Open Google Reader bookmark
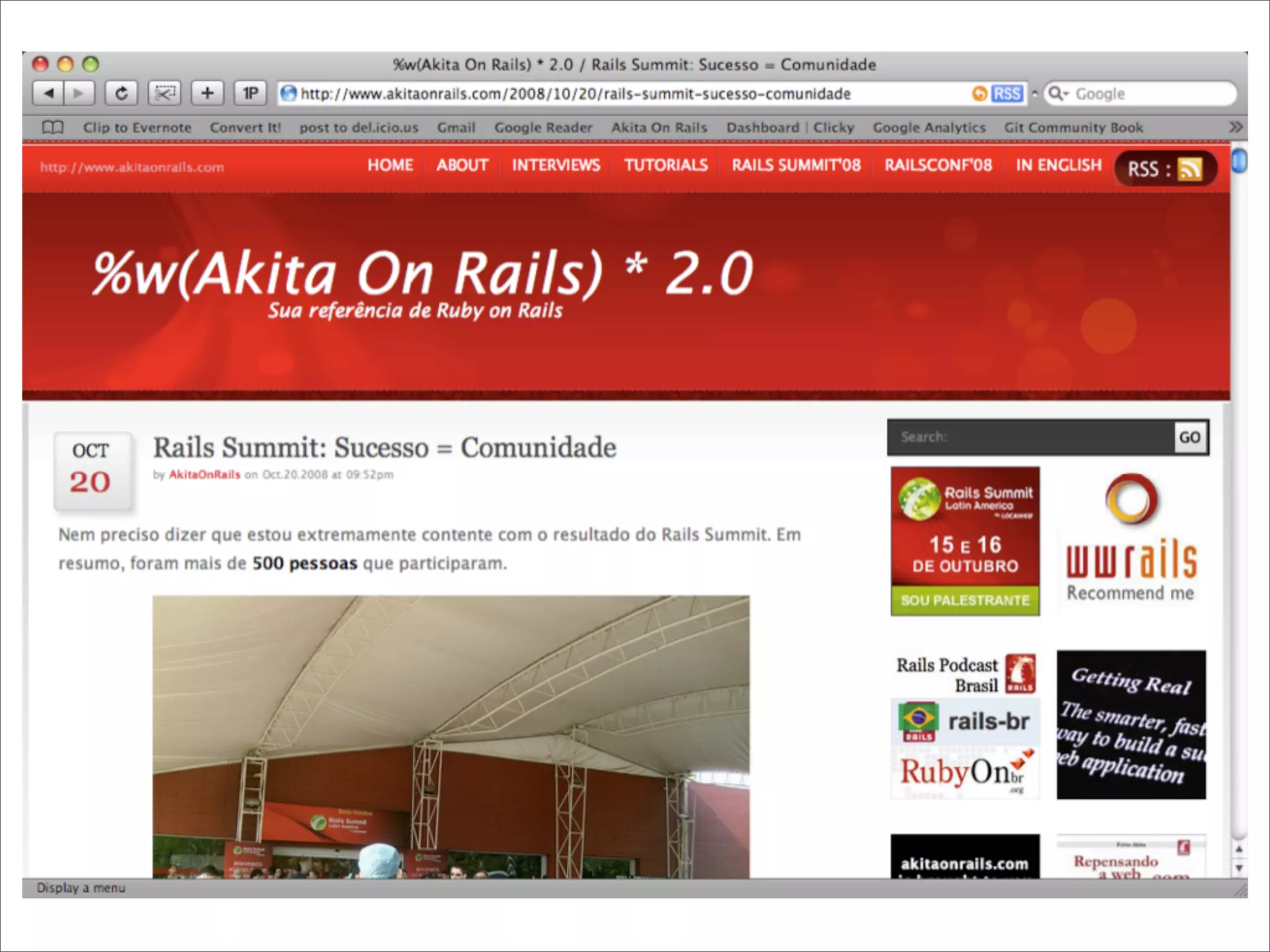 tap(543, 128)
